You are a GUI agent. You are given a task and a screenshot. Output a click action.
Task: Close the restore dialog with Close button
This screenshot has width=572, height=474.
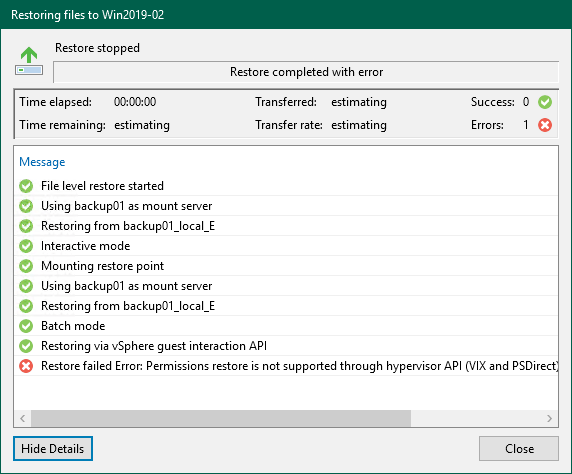[519, 448]
